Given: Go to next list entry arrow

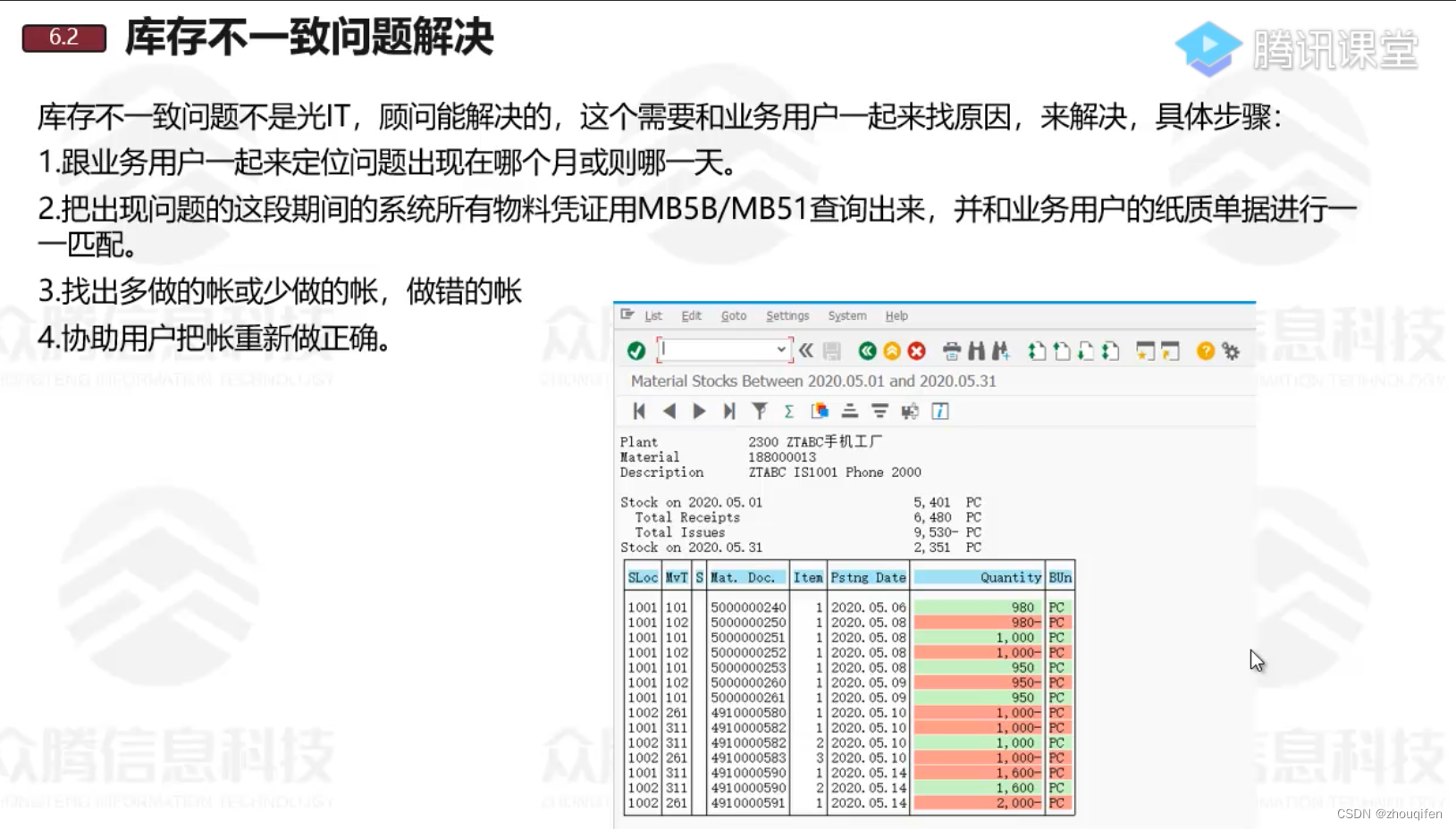Looking at the screenshot, I should tap(699, 411).
